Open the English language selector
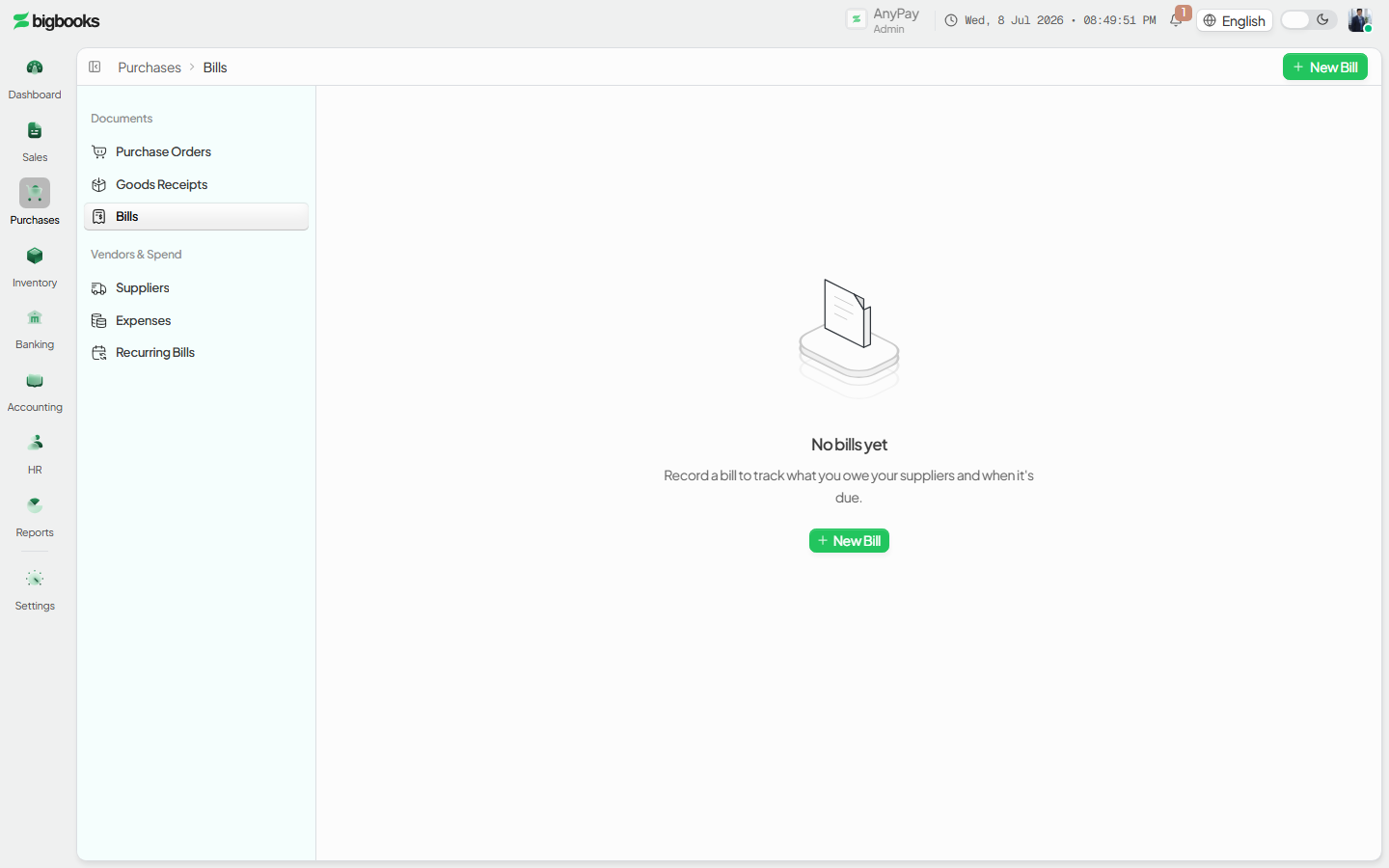The image size is (1389, 868). click(1235, 20)
